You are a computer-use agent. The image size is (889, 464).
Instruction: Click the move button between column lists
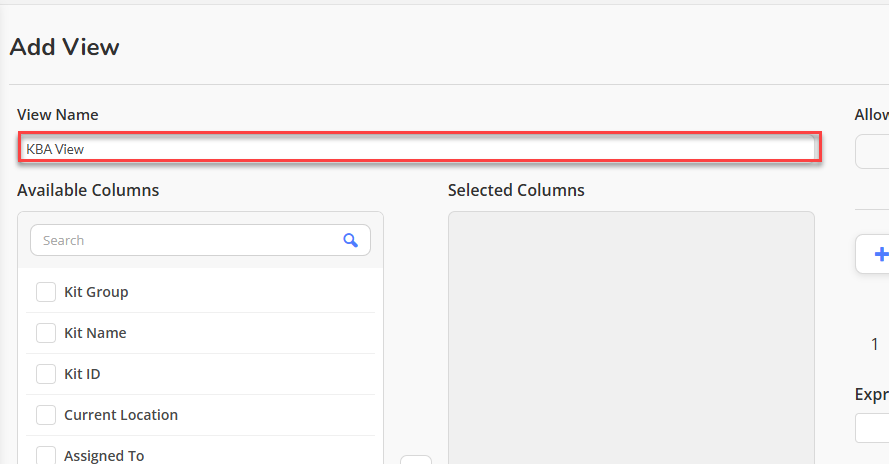pyautogui.click(x=416, y=459)
